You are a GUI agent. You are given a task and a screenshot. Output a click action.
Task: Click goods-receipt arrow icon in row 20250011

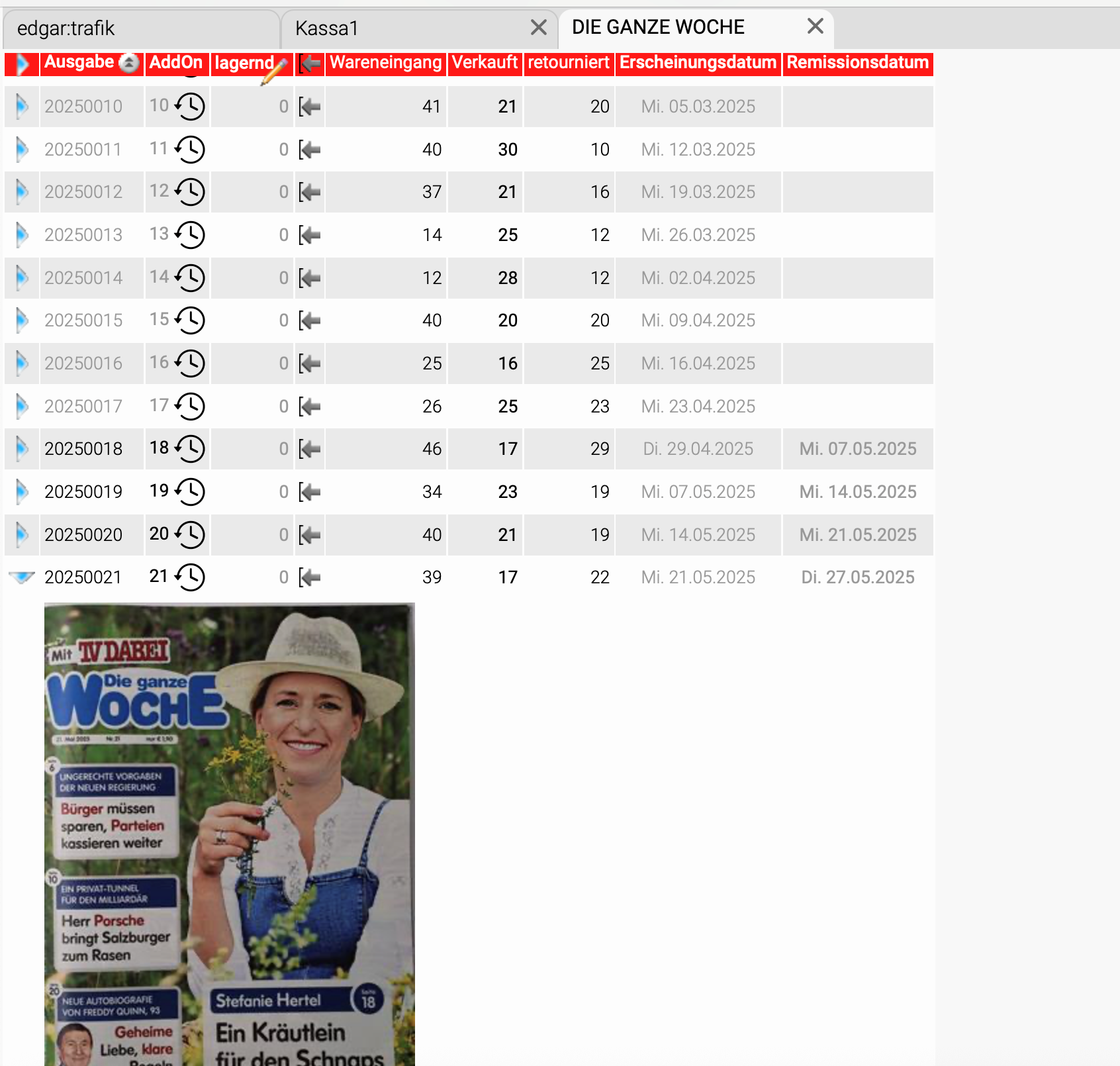[310, 150]
